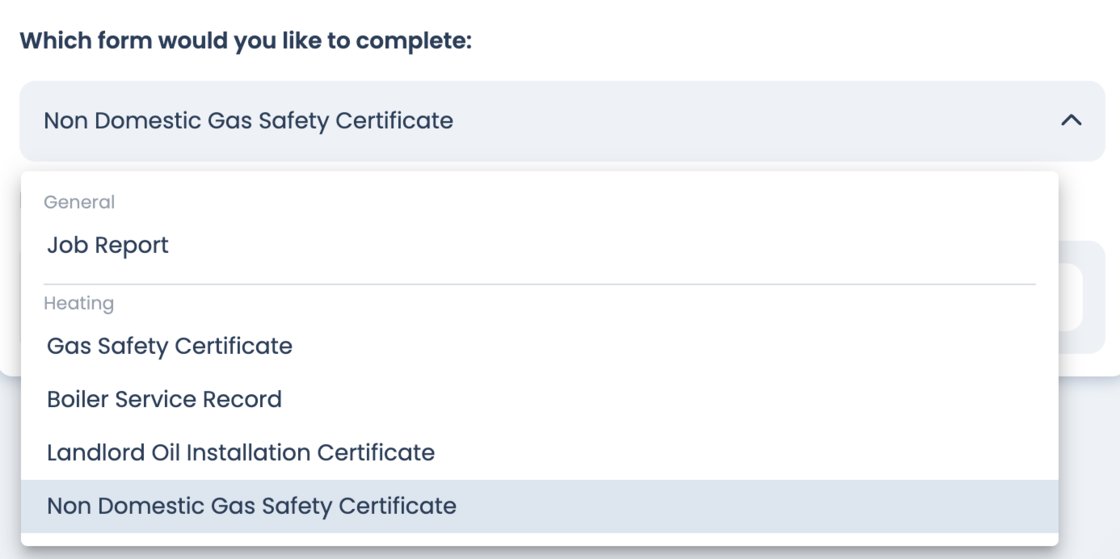Viewport: 1120px width, 559px height.
Task: Set the form to Gas Safety Certificate
Action: [170, 347]
